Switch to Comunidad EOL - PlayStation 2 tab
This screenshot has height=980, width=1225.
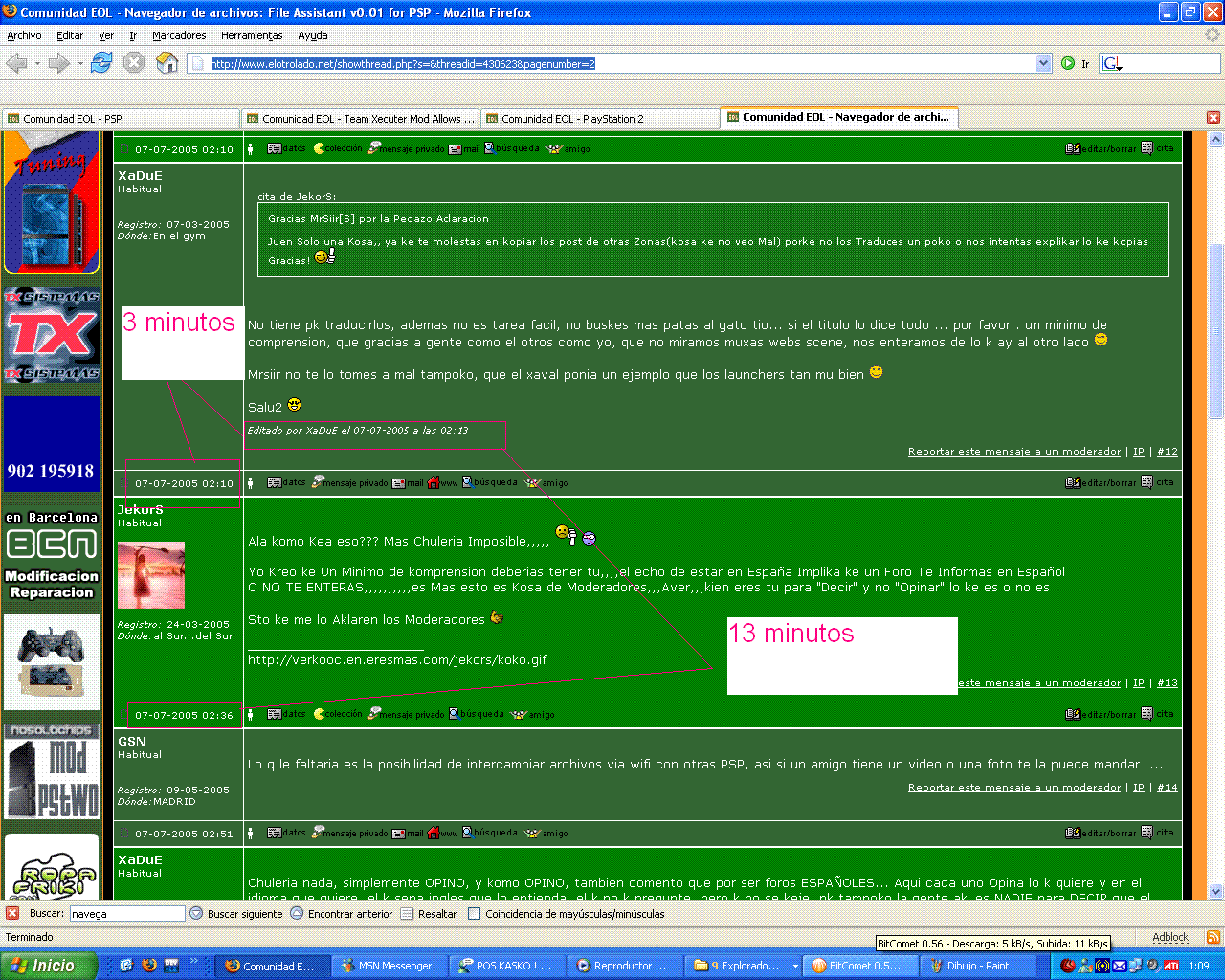point(599,119)
